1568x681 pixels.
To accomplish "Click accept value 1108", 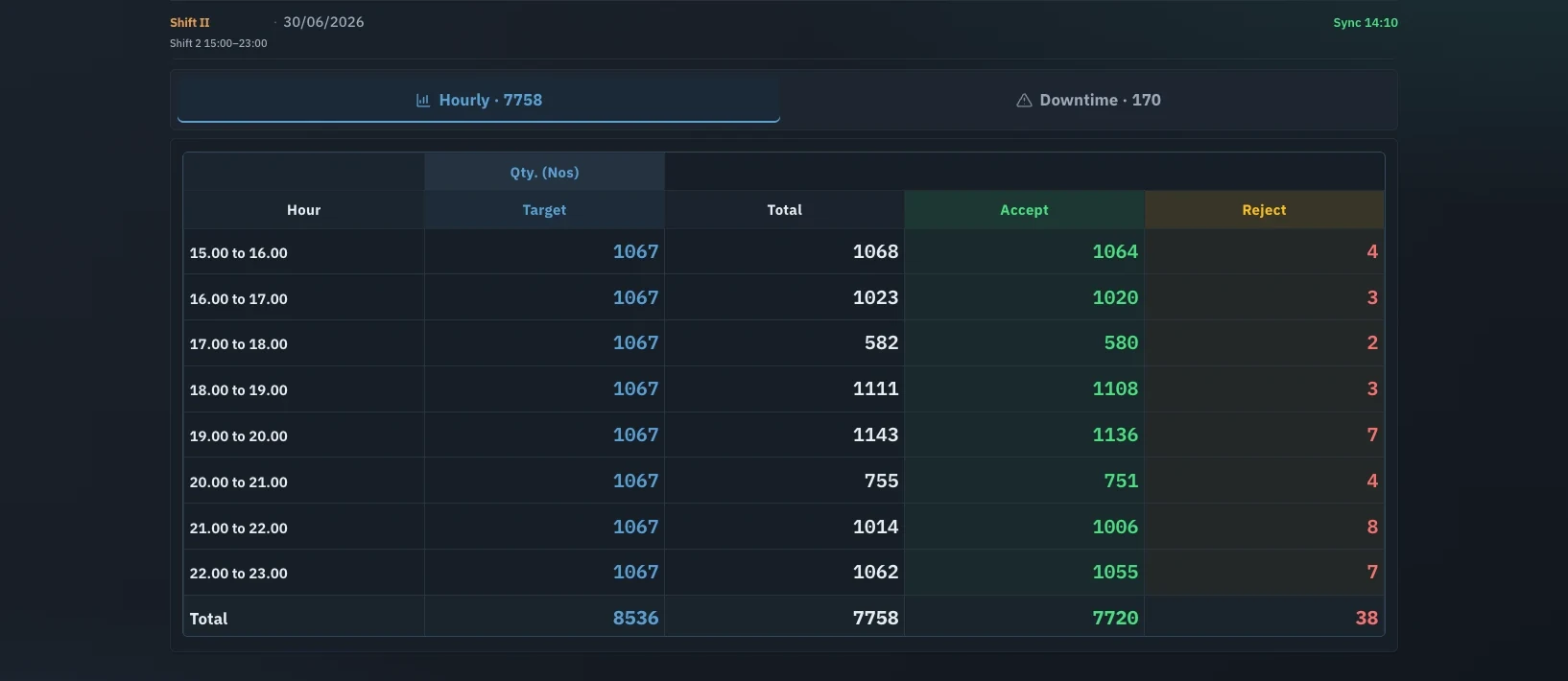I will tap(1116, 388).
